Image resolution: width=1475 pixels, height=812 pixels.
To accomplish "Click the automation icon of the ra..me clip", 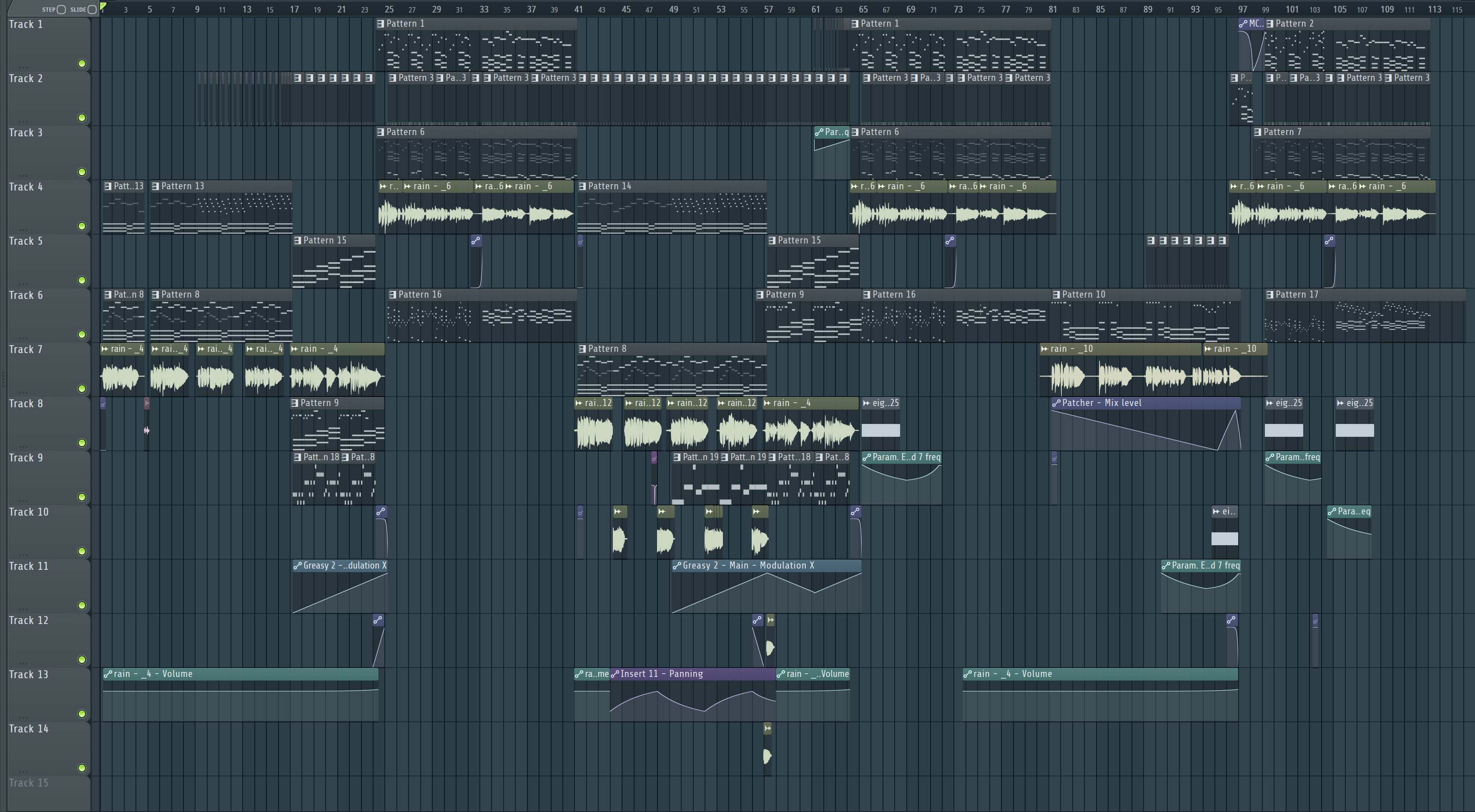I will click(579, 674).
